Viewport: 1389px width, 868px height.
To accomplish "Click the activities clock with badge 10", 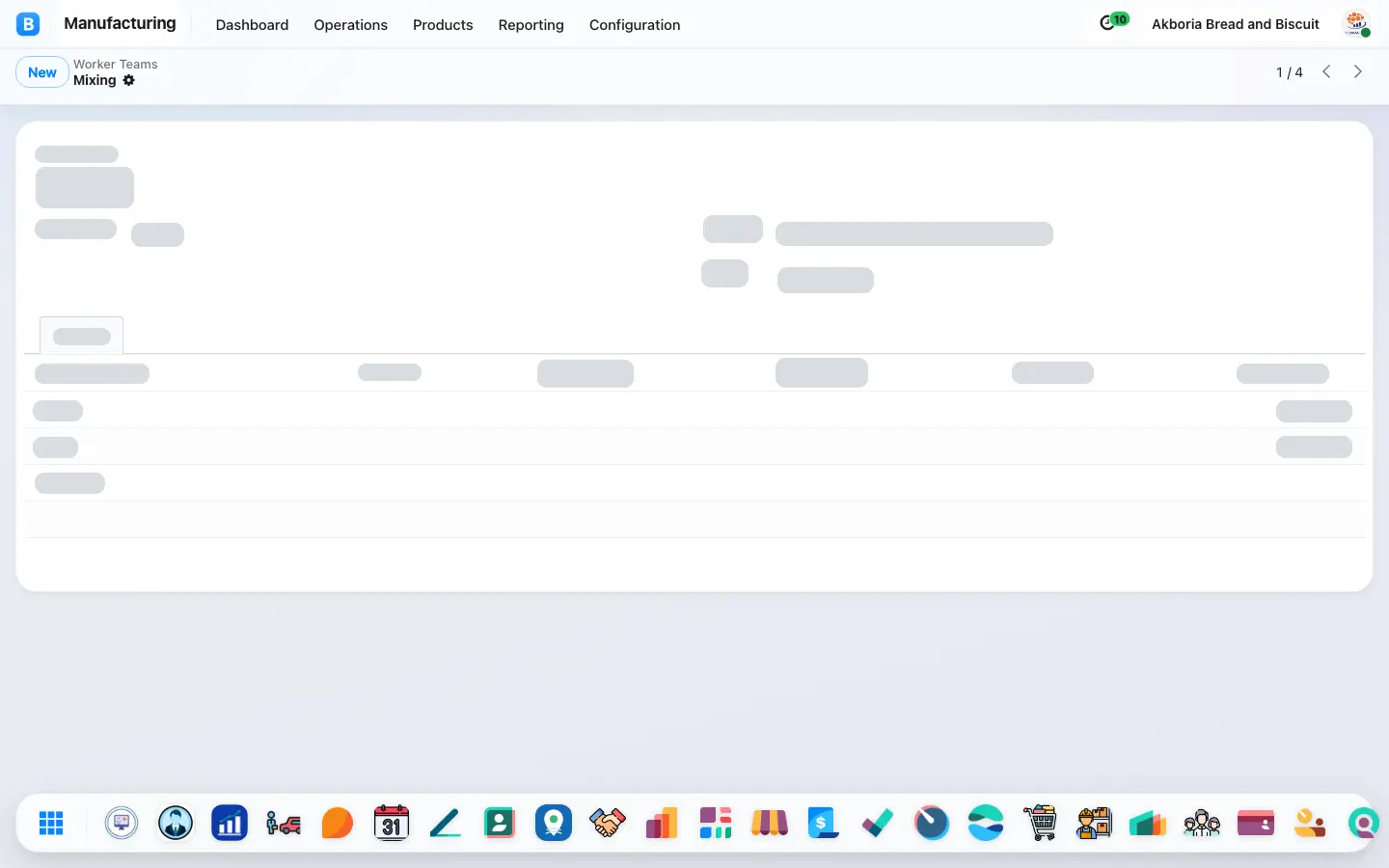I will pos(1113,22).
